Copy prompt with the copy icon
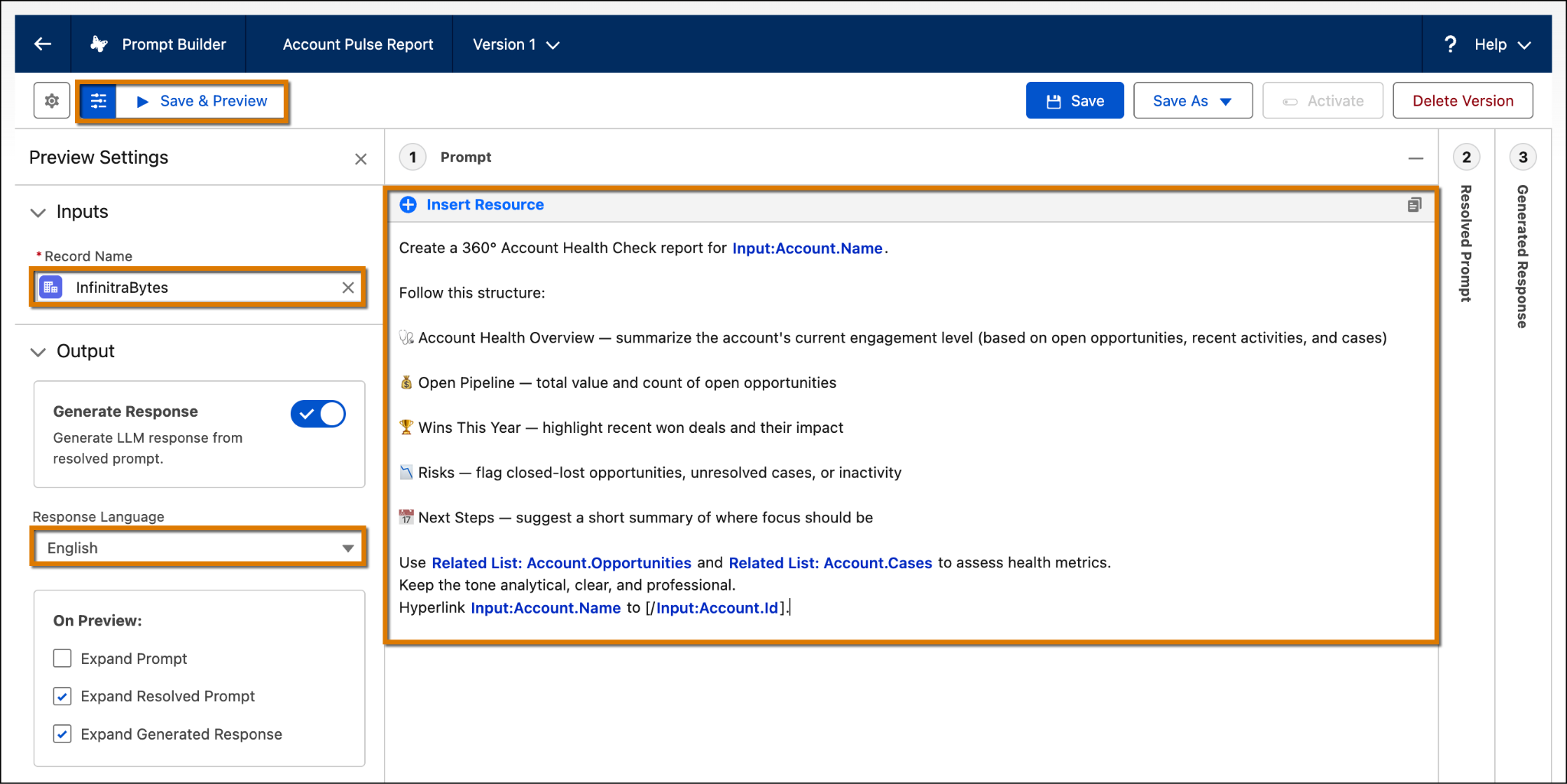Screen dimensions: 1567x784 [1415, 204]
